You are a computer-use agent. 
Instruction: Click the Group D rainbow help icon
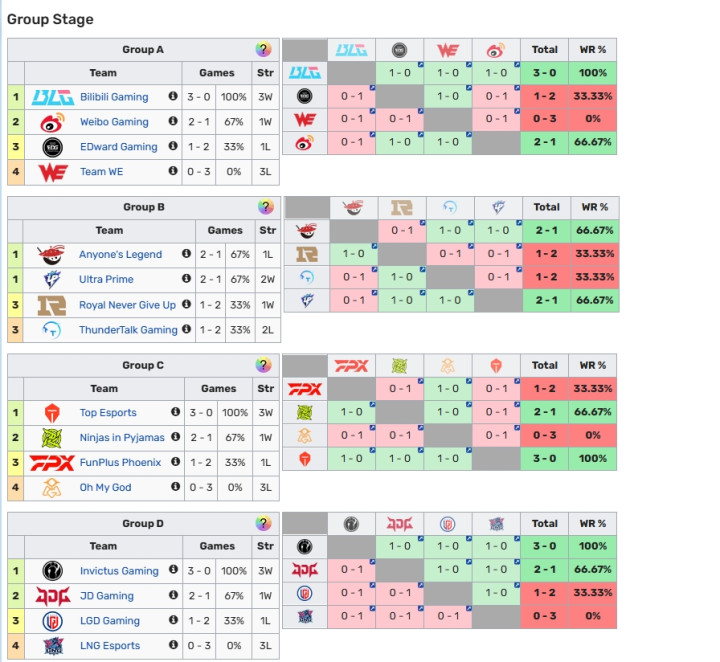click(264, 523)
